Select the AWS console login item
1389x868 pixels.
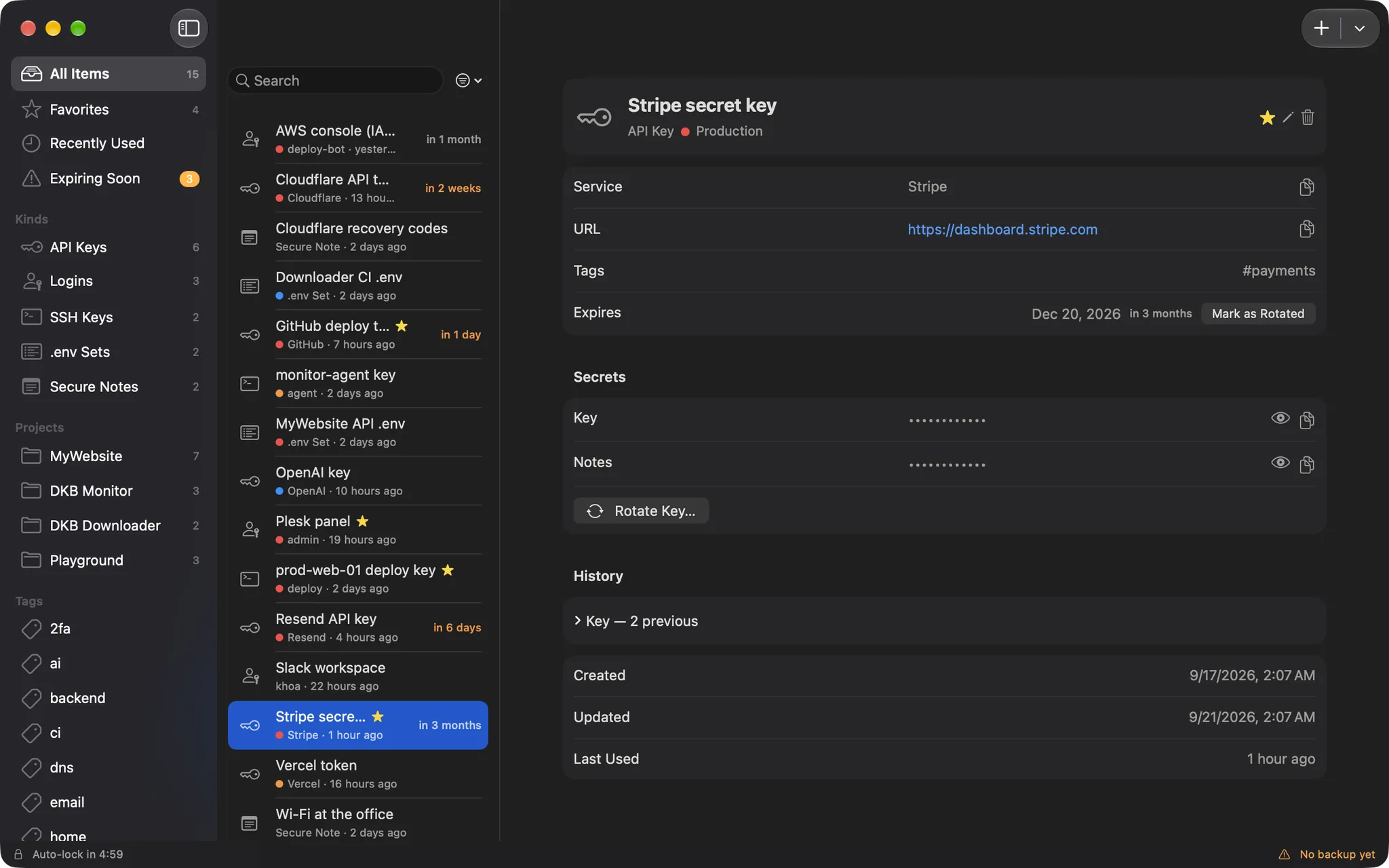(358, 139)
